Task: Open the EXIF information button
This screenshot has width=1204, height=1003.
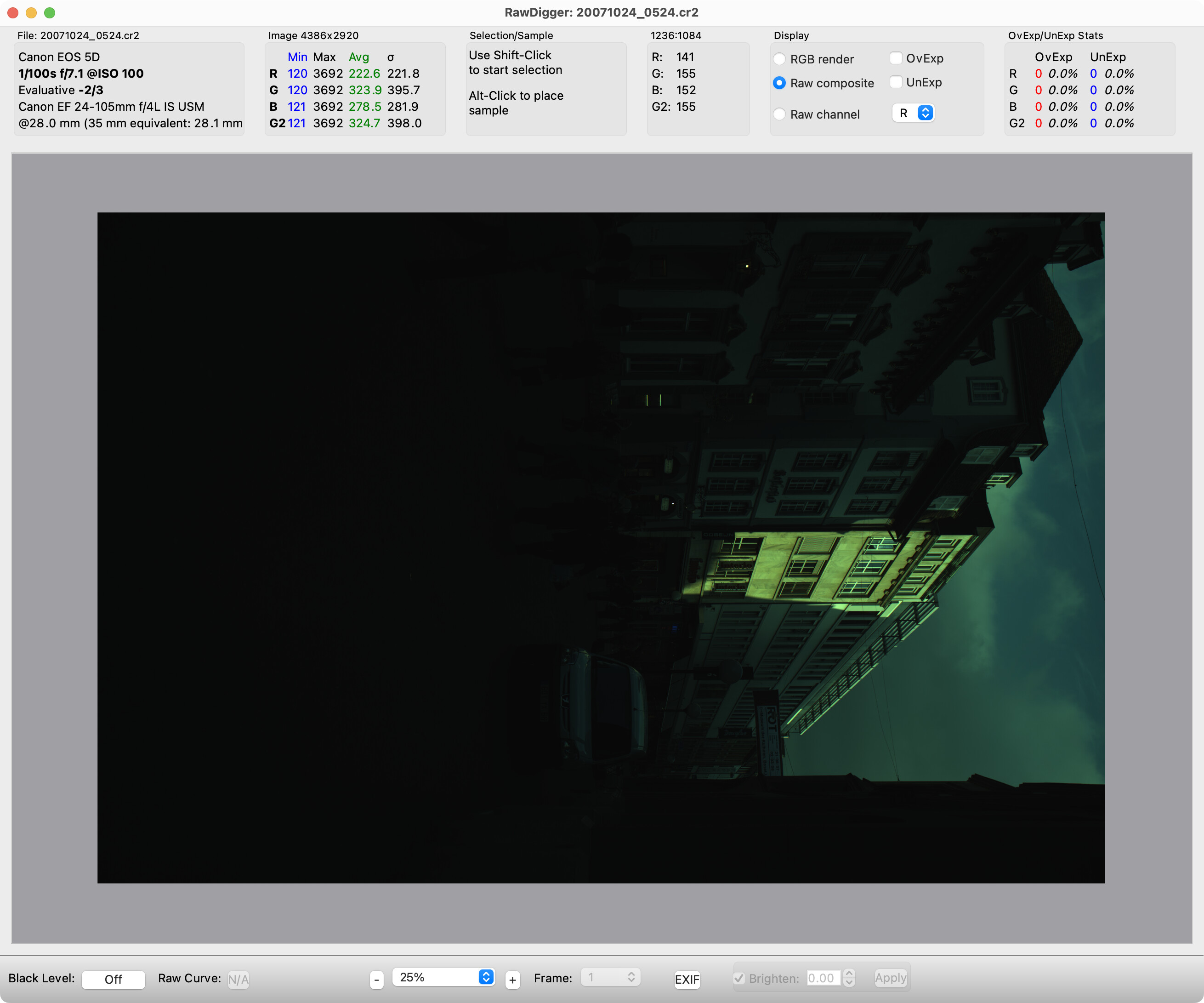Action: pos(687,980)
